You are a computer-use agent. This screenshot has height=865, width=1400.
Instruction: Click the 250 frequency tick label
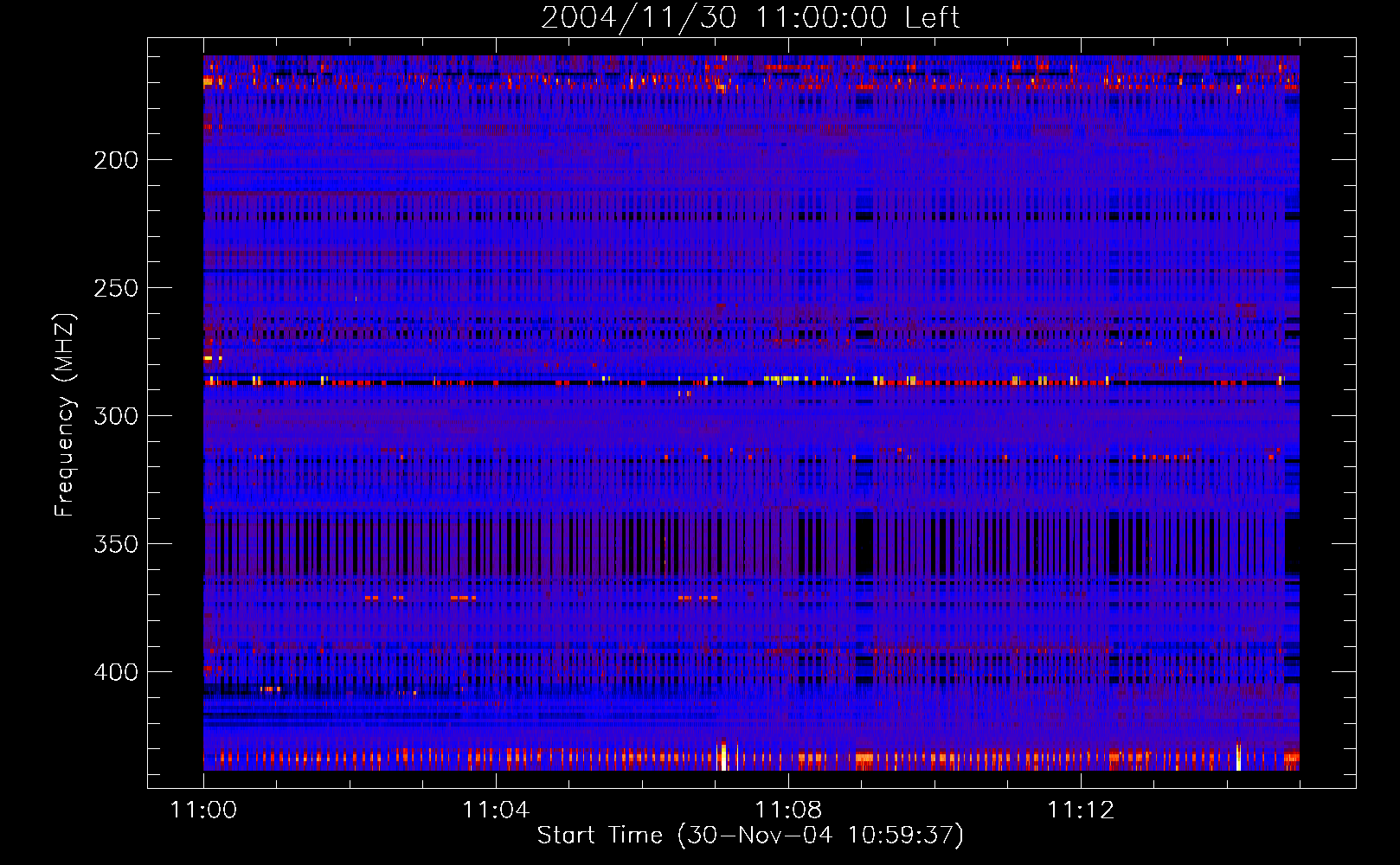click(116, 288)
